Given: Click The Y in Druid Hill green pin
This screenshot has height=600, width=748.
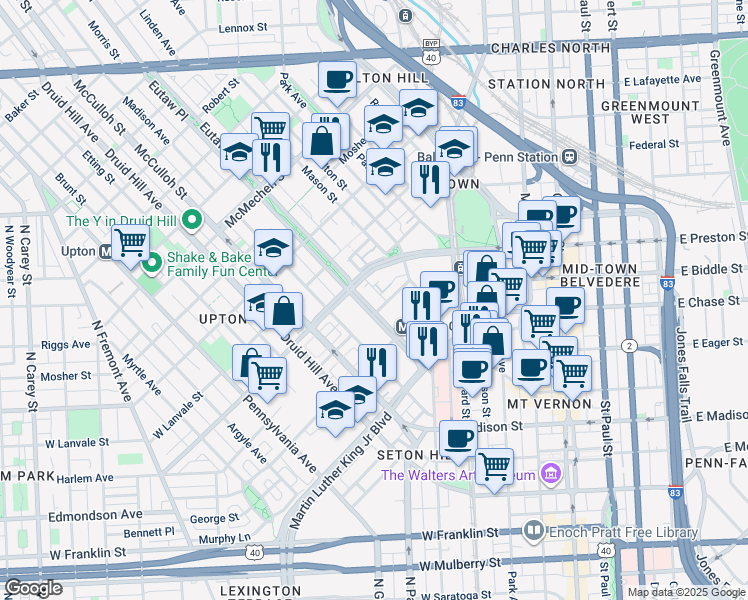Looking at the screenshot, I should [192, 221].
